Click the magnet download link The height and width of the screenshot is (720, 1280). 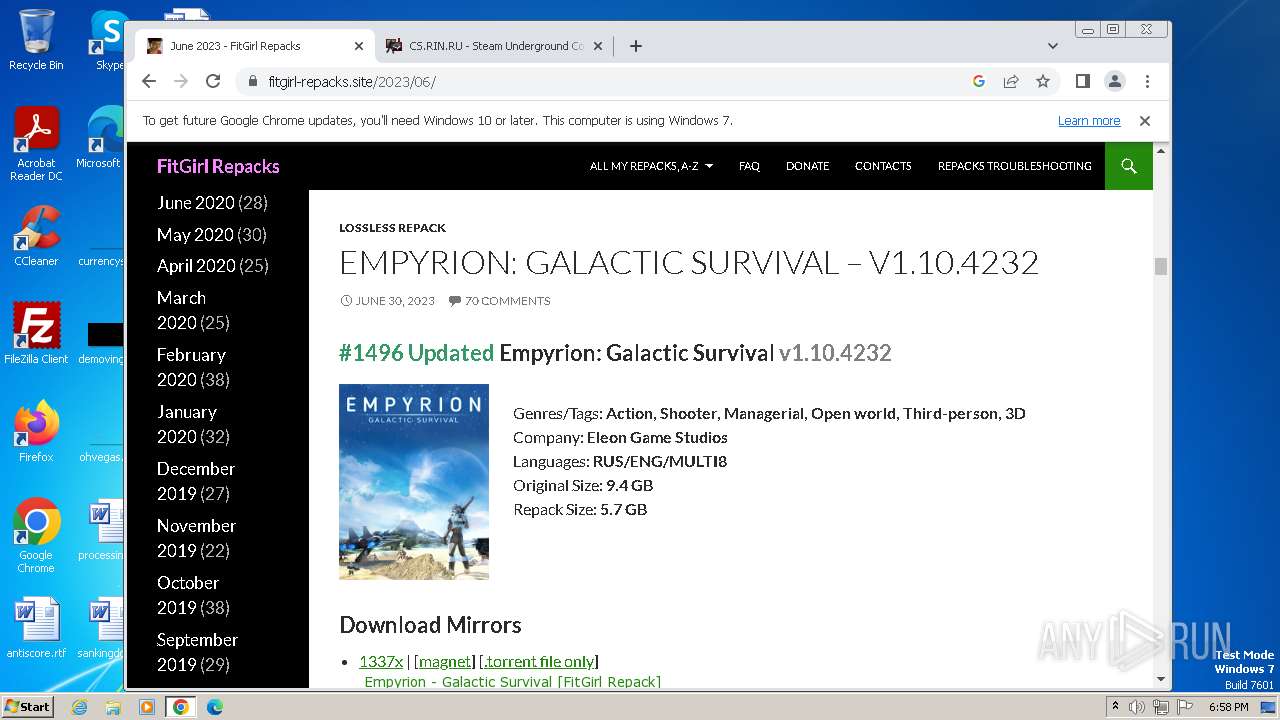(445, 662)
